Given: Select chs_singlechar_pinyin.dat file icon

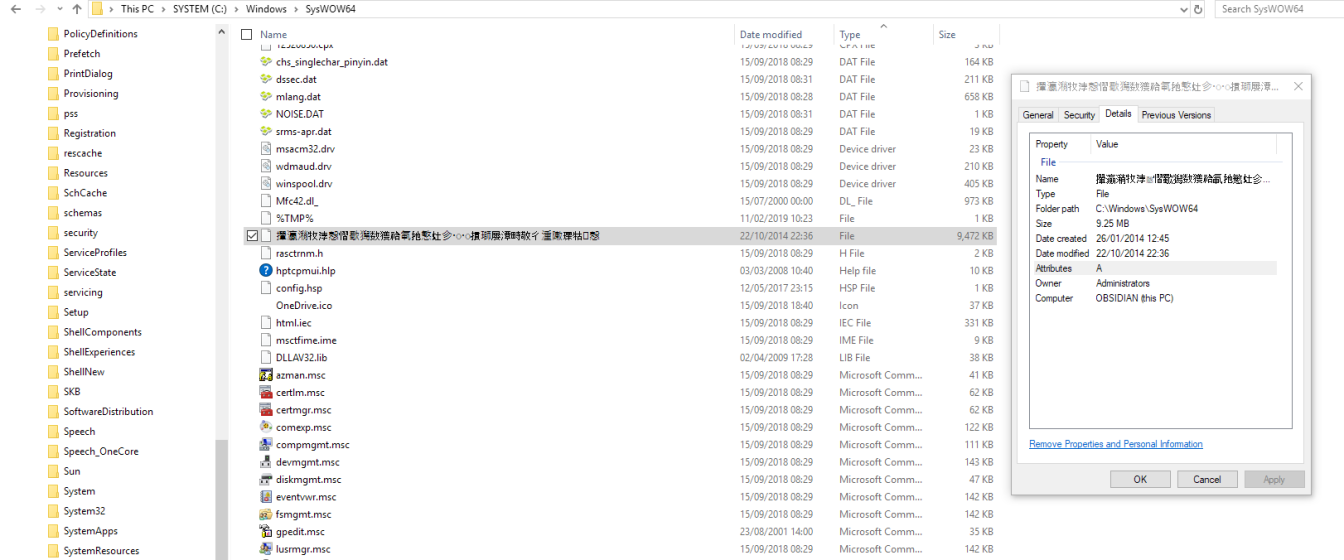Looking at the screenshot, I should pos(266,62).
